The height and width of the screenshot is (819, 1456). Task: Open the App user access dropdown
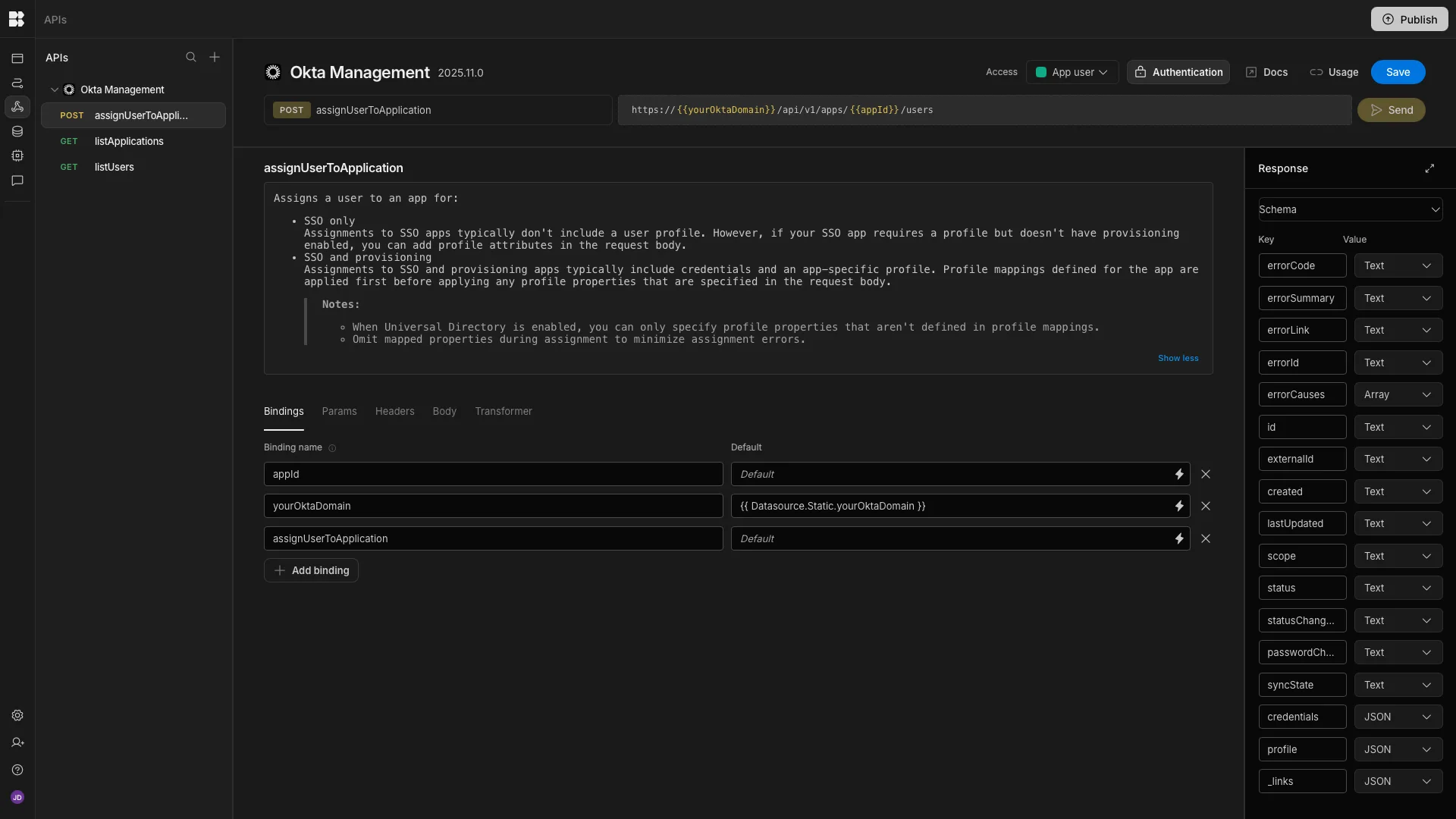tap(1072, 72)
